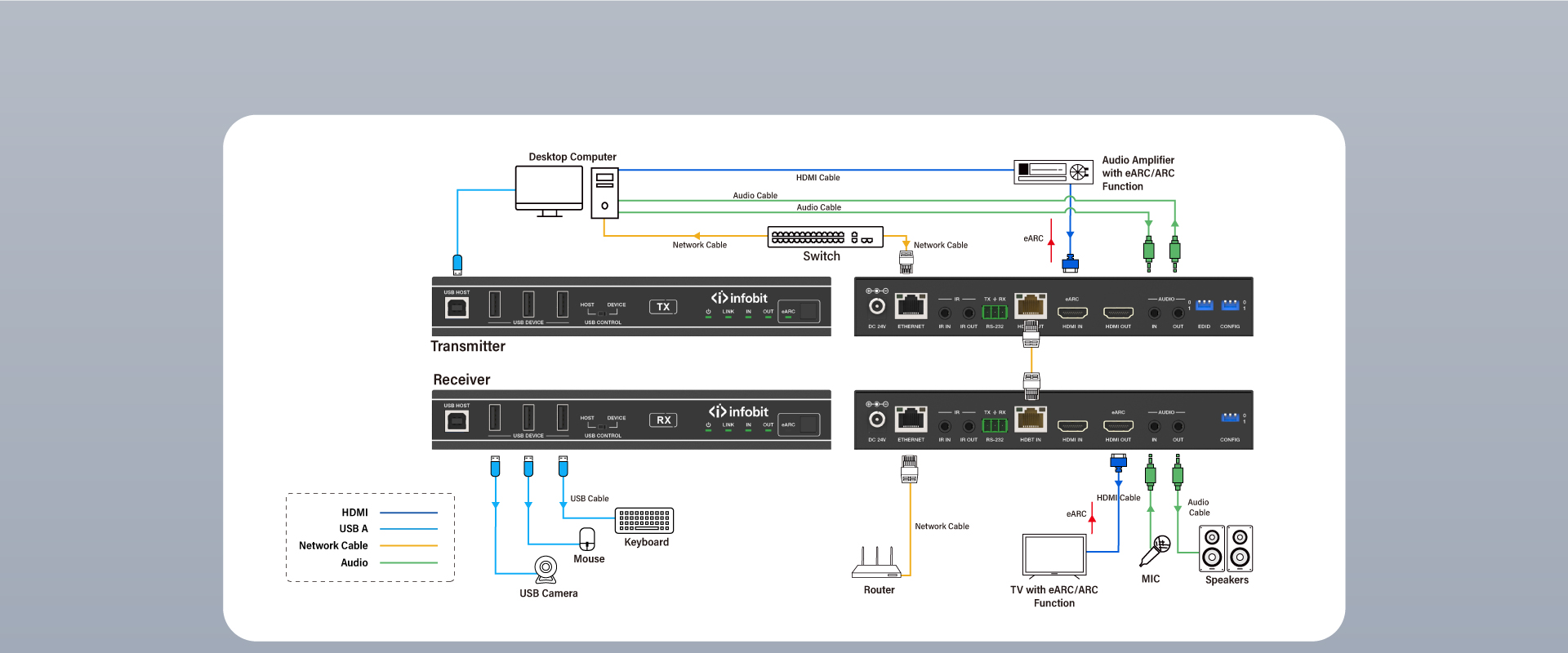The image size is (1568, 653).
Task: Click the IR OUT jack on the receiver rear
Action: [969, 426]
